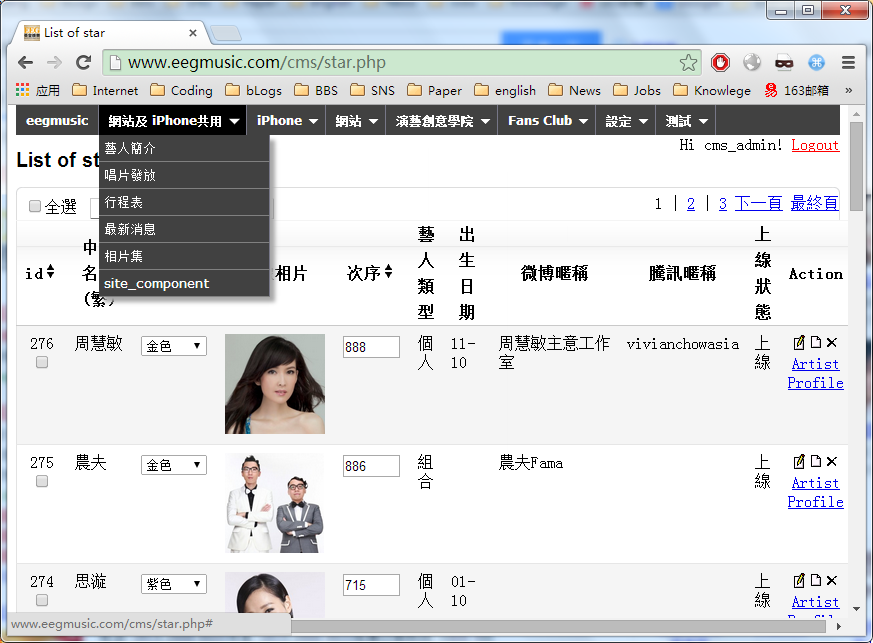Select site_component from the dropdown menu

click(184, 283)
